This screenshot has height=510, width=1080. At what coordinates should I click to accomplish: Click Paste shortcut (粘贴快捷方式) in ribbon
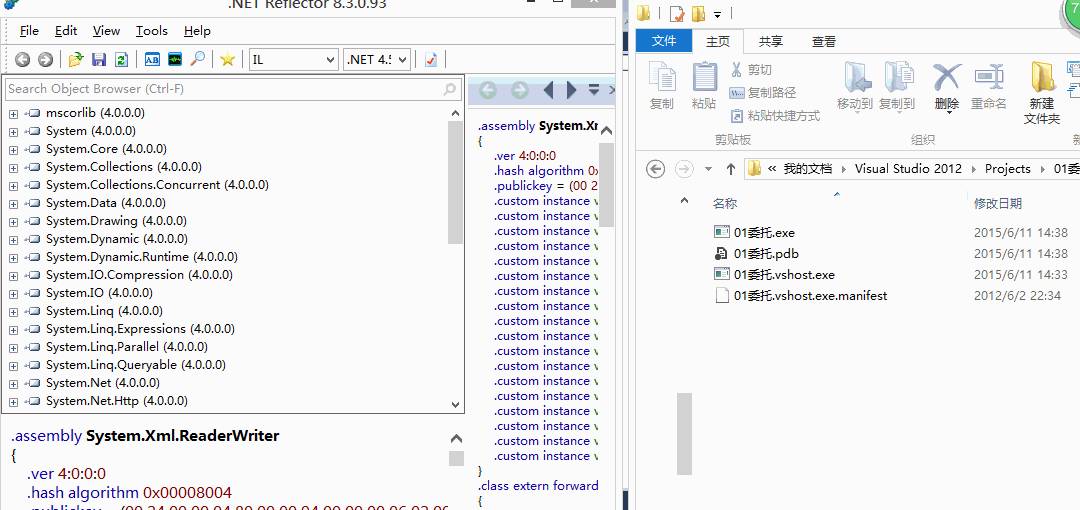[x=775, y=116]
